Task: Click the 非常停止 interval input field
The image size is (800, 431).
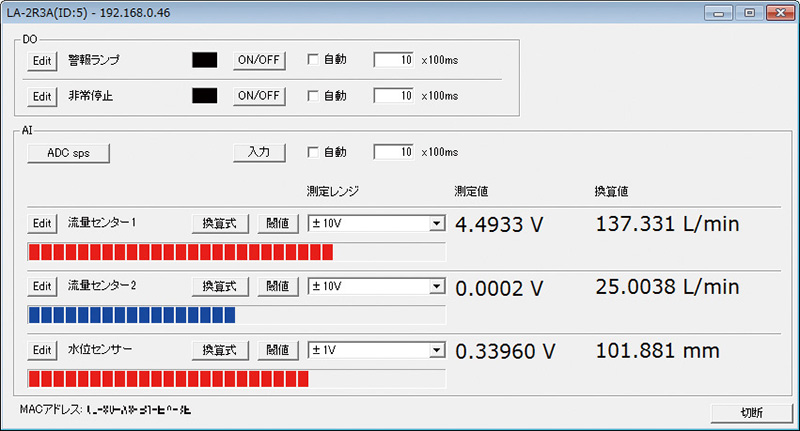Action: [394, 97]
